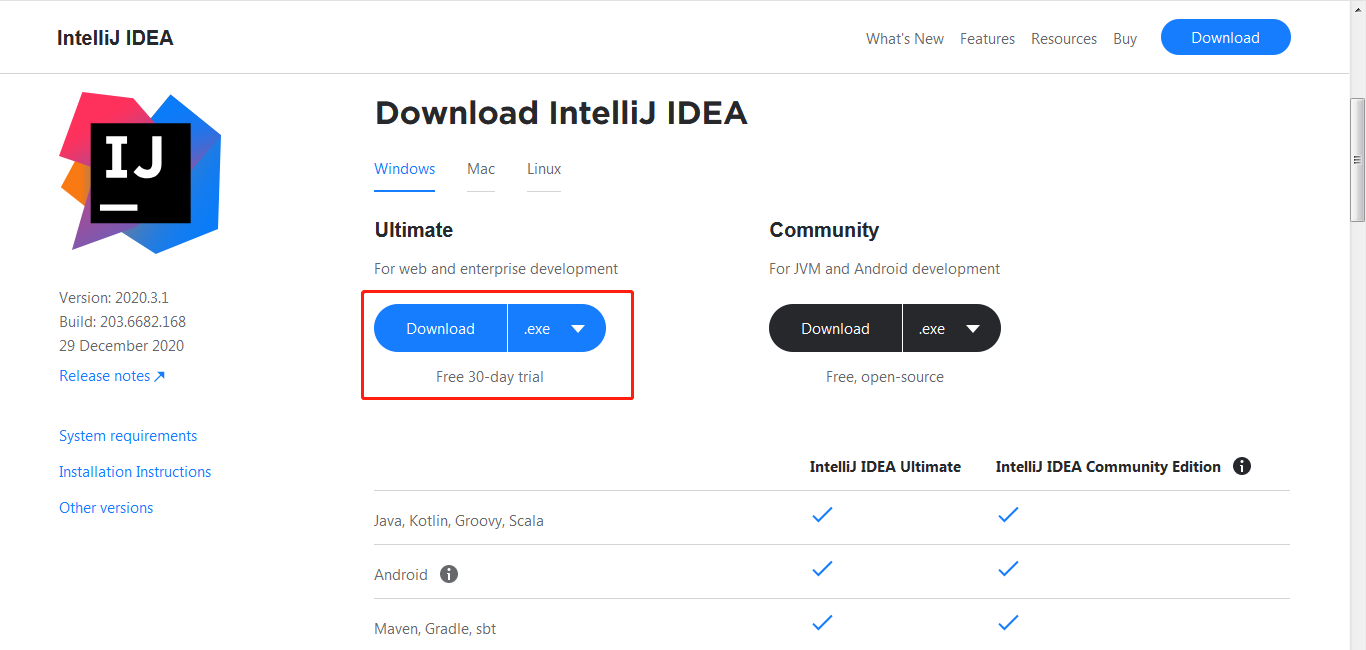1366x650 pixels.
Task: Open the What's New menu item
Action: 904,39
